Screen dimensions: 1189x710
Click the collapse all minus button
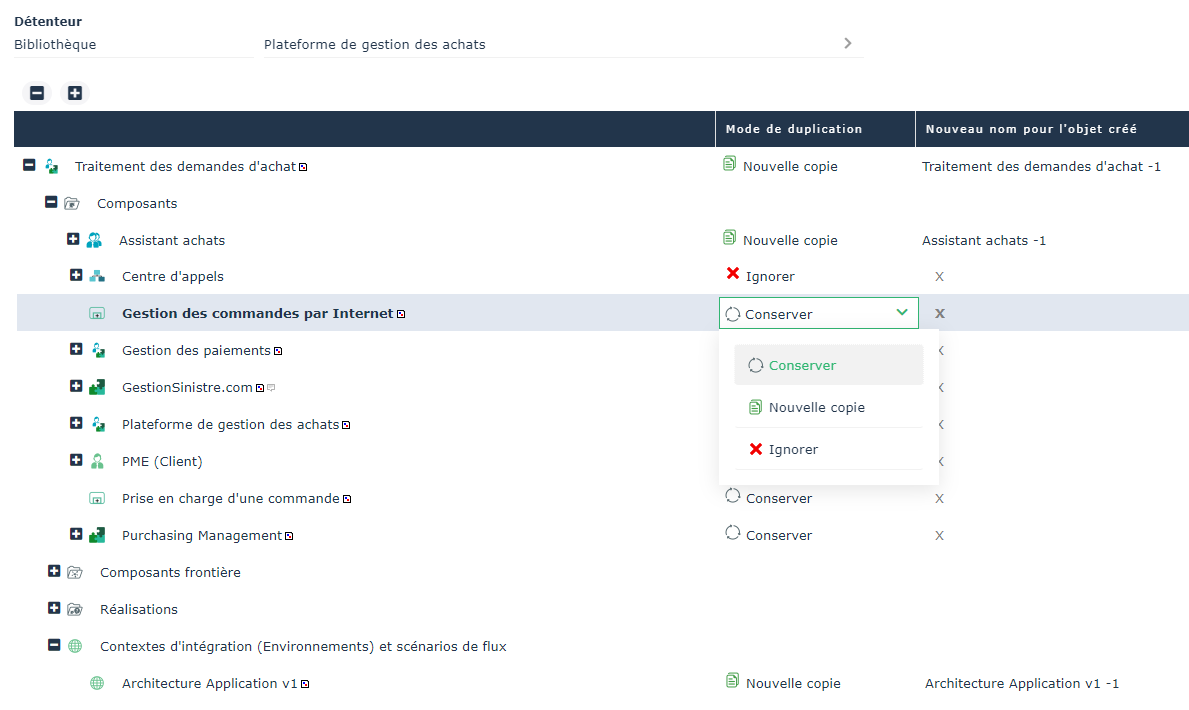[37, 93]
